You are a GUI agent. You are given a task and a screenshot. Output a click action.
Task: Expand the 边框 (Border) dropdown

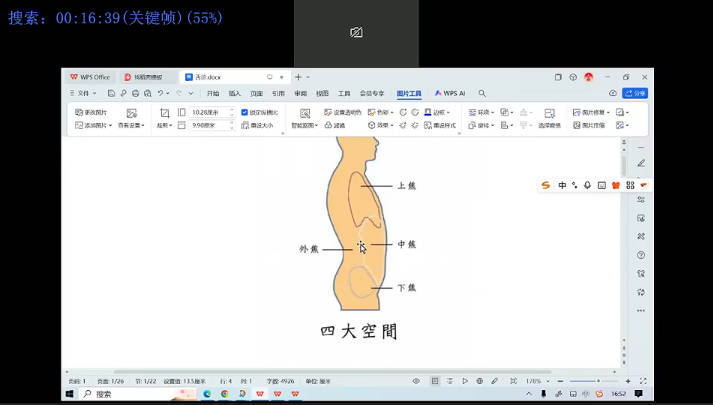(437, 113)
